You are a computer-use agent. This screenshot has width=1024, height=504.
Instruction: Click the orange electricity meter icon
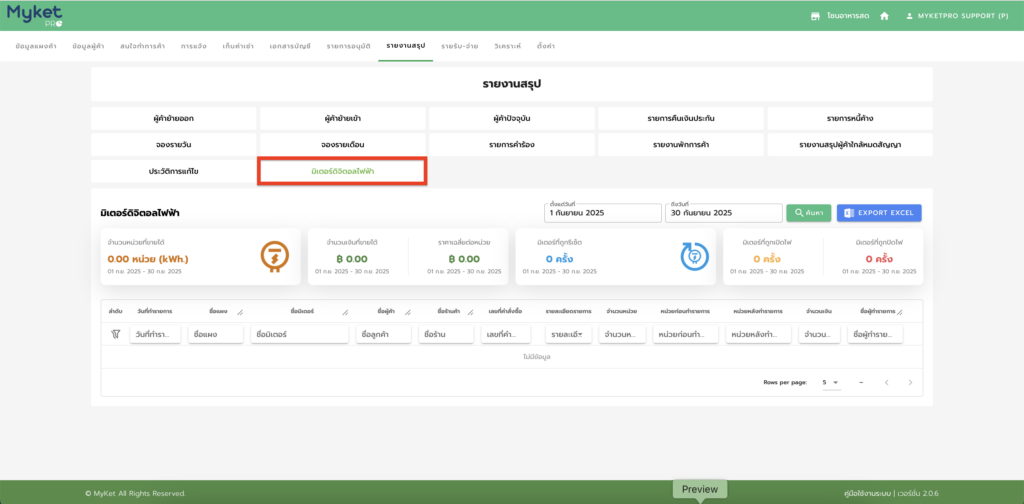275,257
